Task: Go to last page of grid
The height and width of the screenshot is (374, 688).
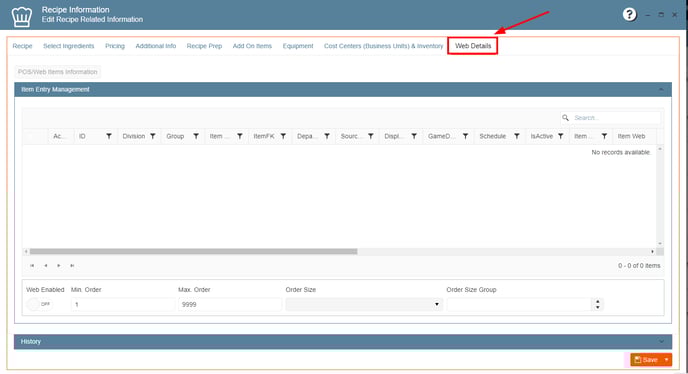Action: coord(72,266)
